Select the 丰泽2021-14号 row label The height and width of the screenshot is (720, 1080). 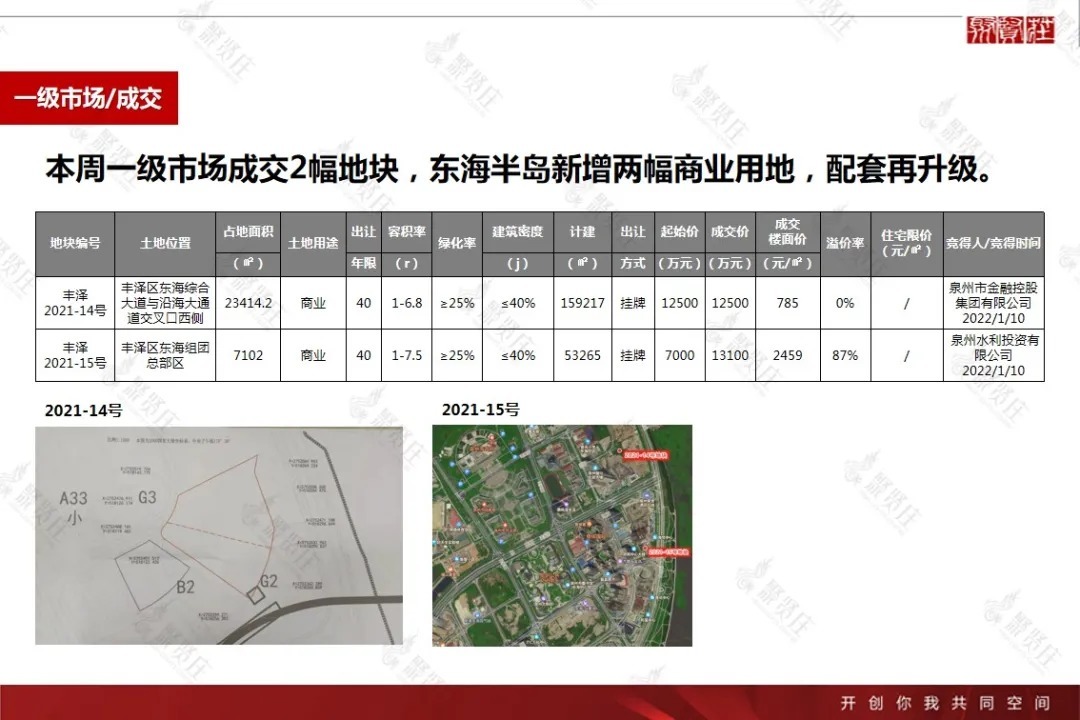click(x=75, y=302)
